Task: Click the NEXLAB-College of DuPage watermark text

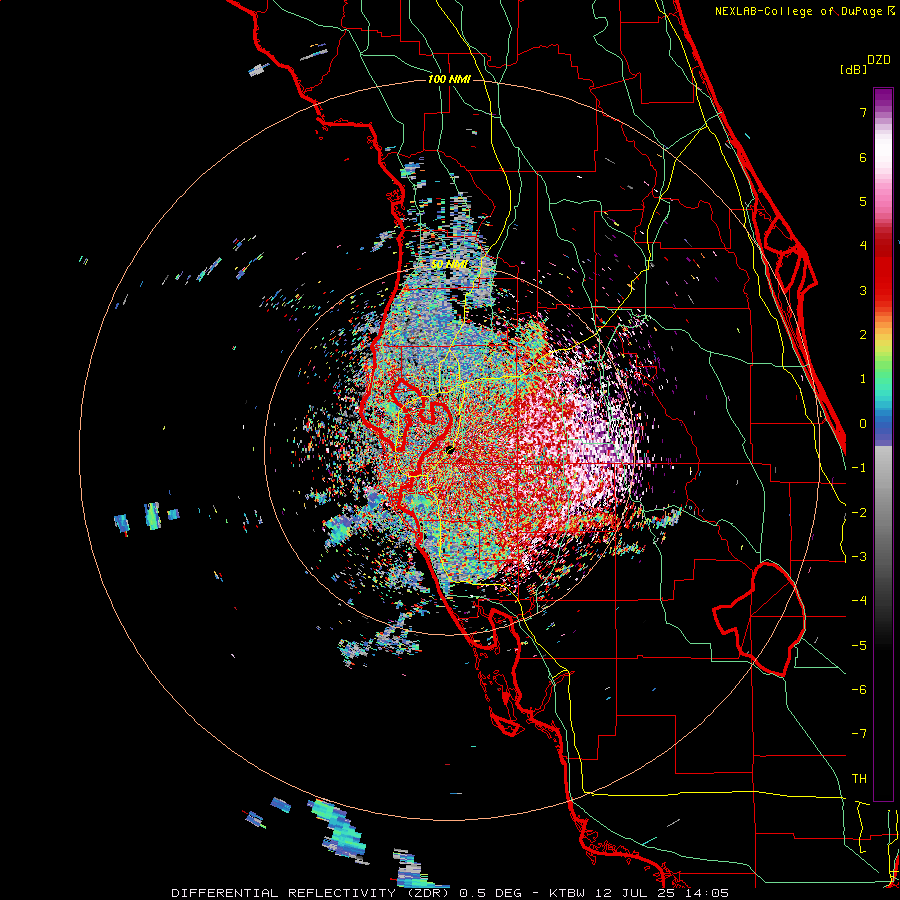Action: (x=805, y=11)
